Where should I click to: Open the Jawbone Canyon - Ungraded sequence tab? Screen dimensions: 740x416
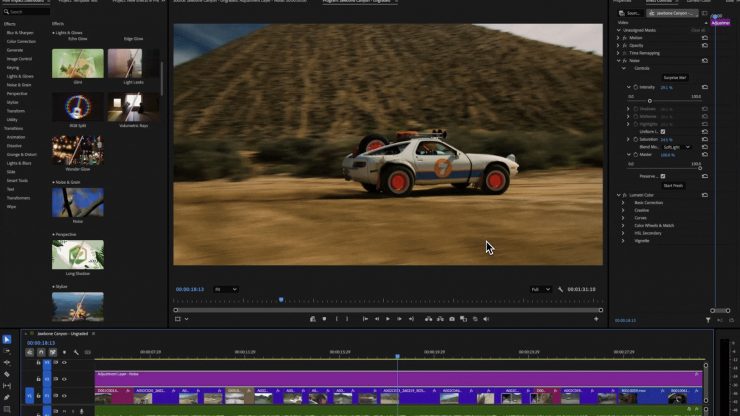pyautogui.click(x=63, y=334)
